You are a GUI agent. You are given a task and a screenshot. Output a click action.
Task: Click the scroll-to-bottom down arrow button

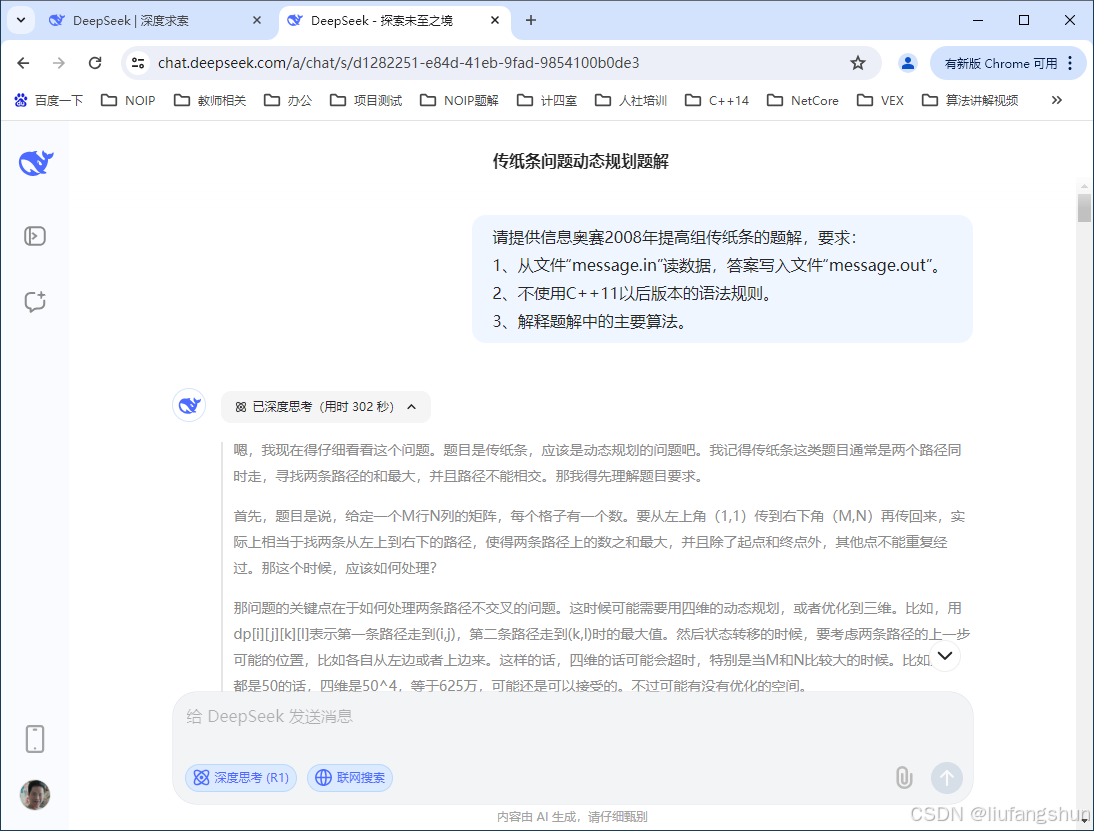(x=945, y=656)
